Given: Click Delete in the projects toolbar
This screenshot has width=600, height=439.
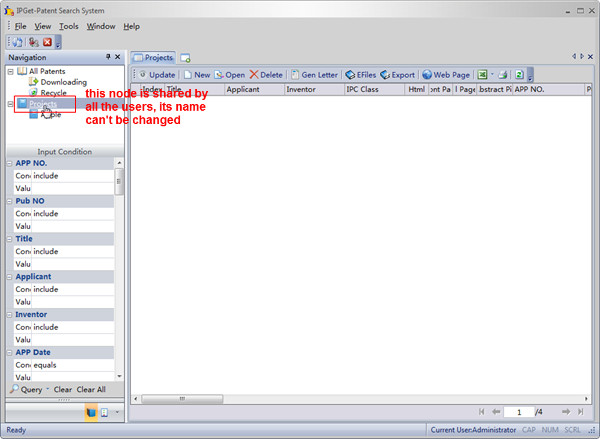Looking at the screenshot, I should pos(266,75).
